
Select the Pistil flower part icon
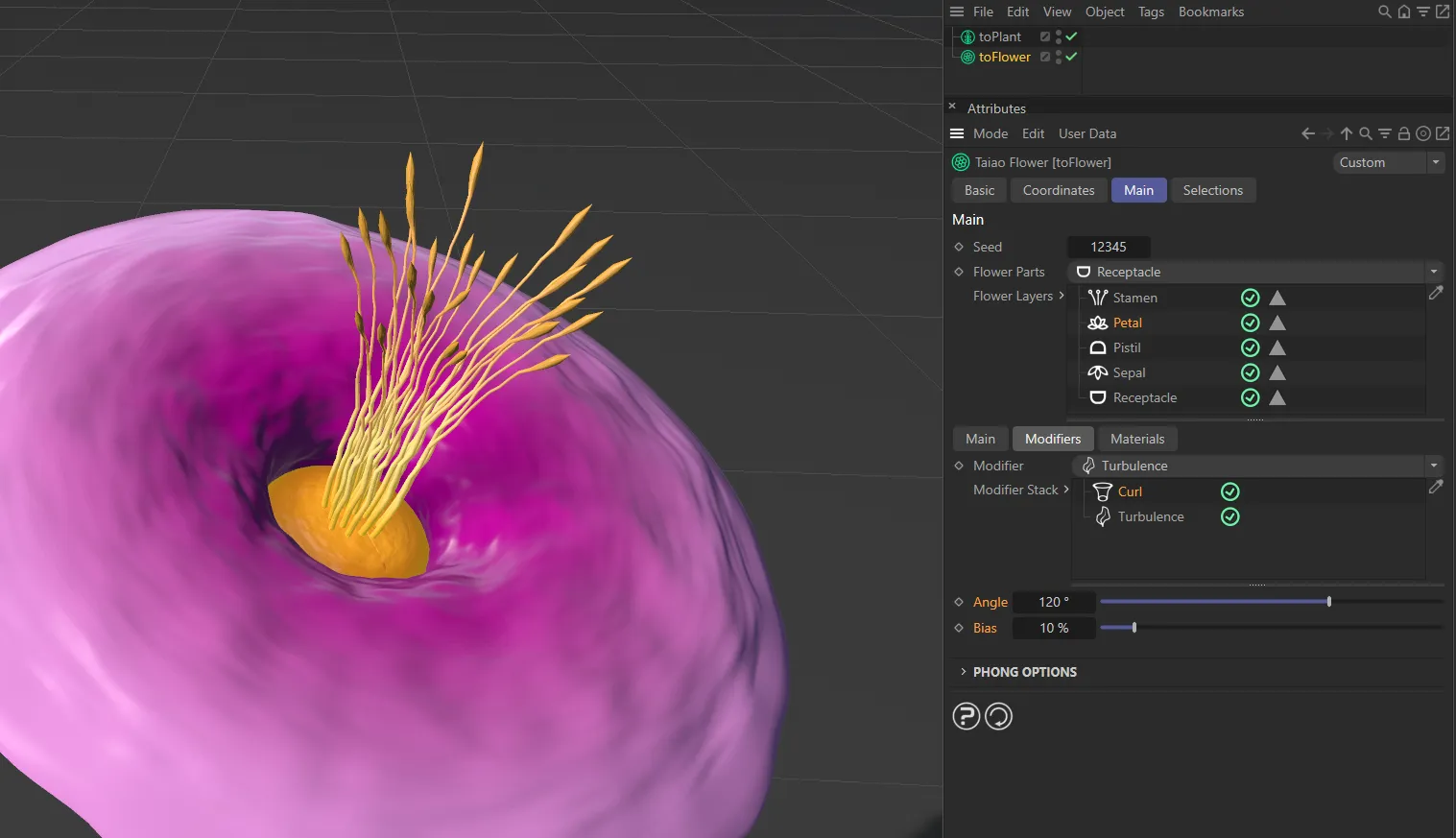point(1097,347)
